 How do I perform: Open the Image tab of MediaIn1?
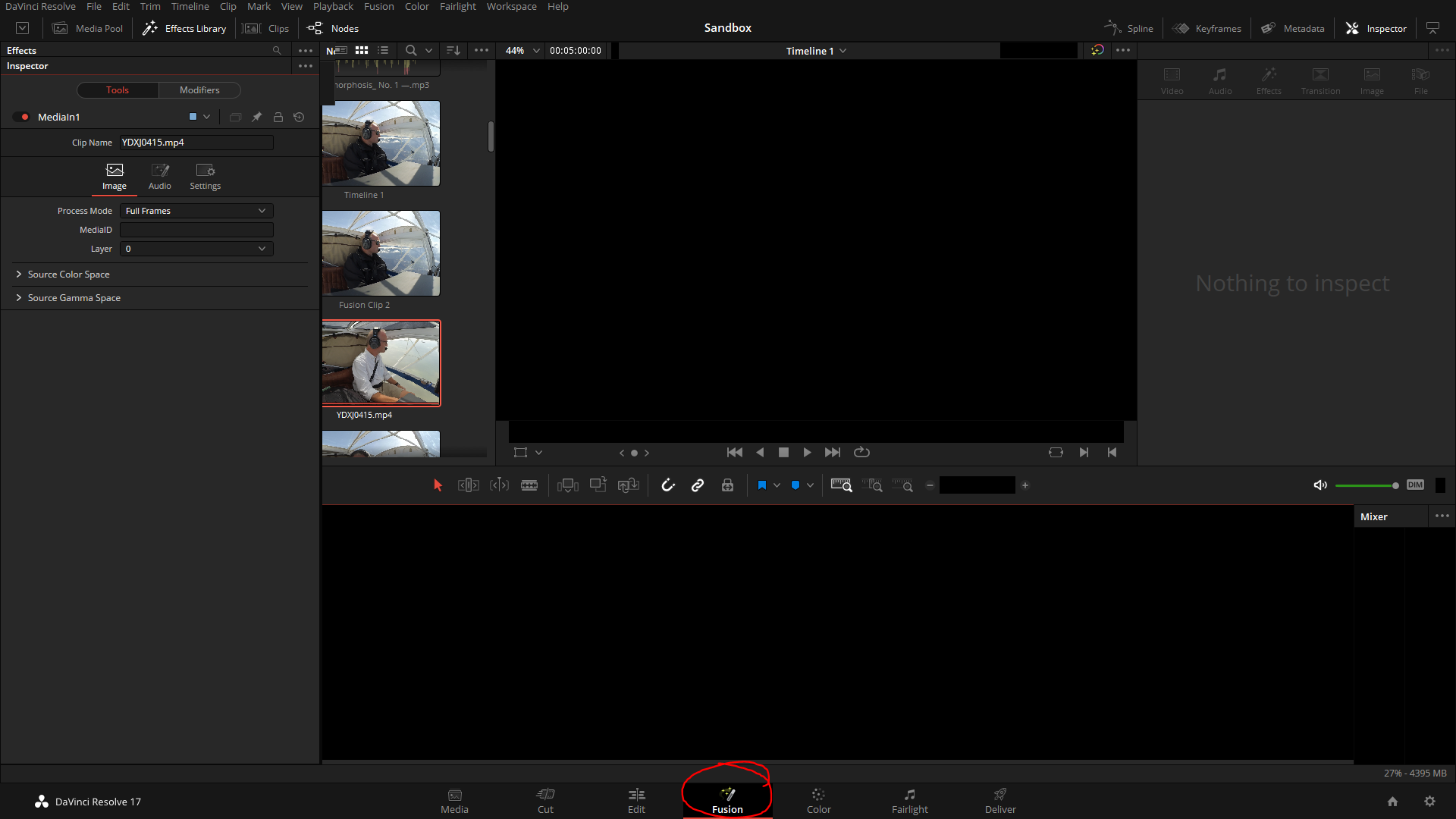click(115, 177)
